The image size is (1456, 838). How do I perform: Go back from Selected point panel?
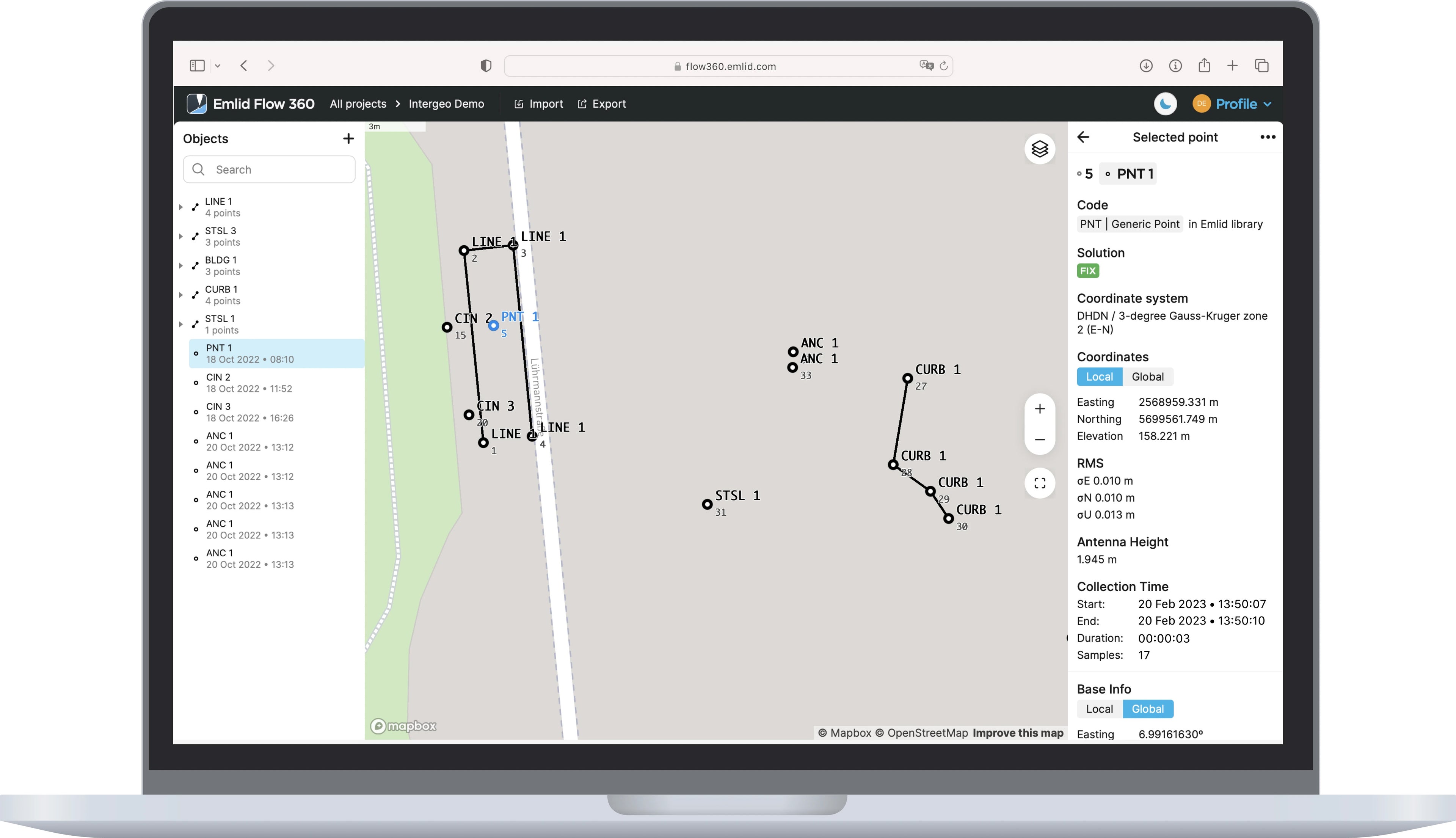coord(1083,137)
